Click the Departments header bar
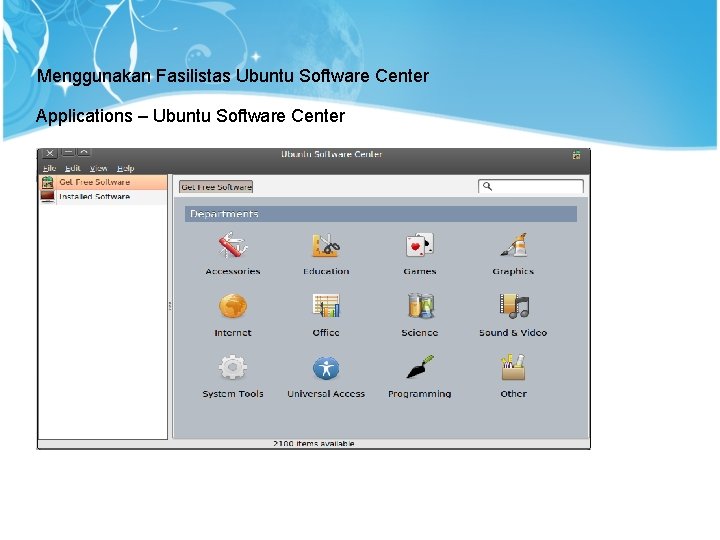Screen dimensions: 720x540 coord(381,214)
